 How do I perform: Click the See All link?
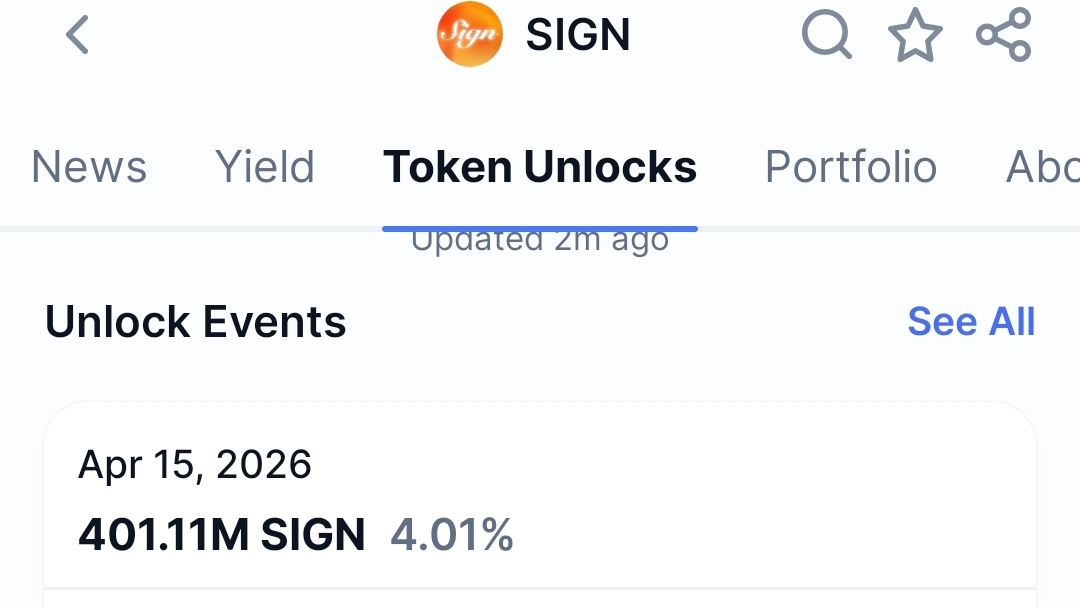click(971, 321)
